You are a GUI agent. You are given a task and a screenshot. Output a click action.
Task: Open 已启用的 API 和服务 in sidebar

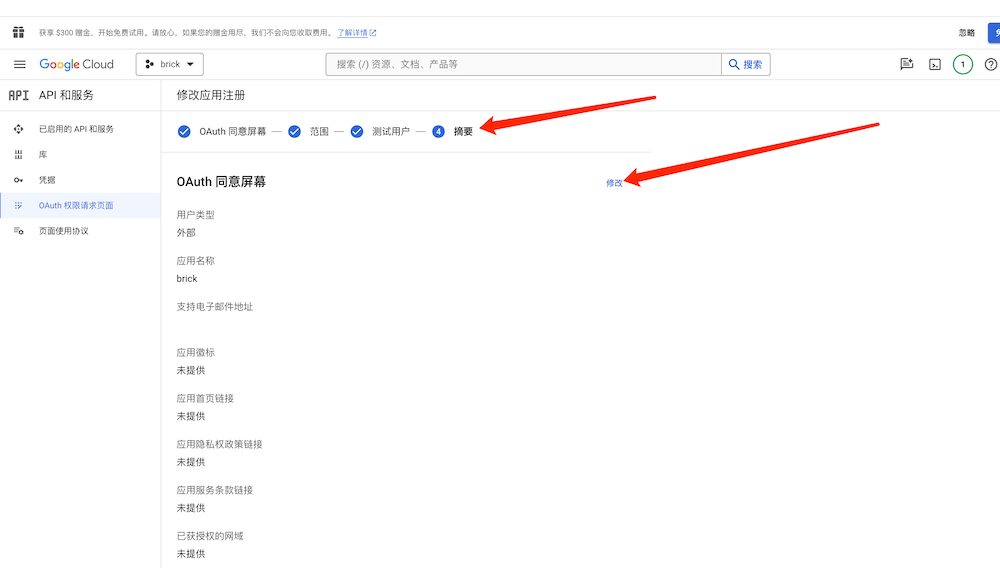coord(76,129)
